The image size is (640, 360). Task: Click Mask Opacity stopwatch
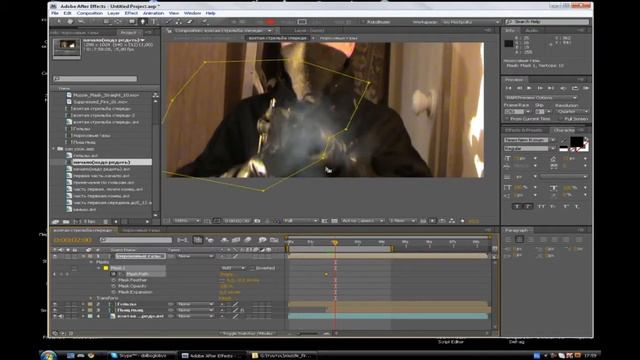(114, 287)
